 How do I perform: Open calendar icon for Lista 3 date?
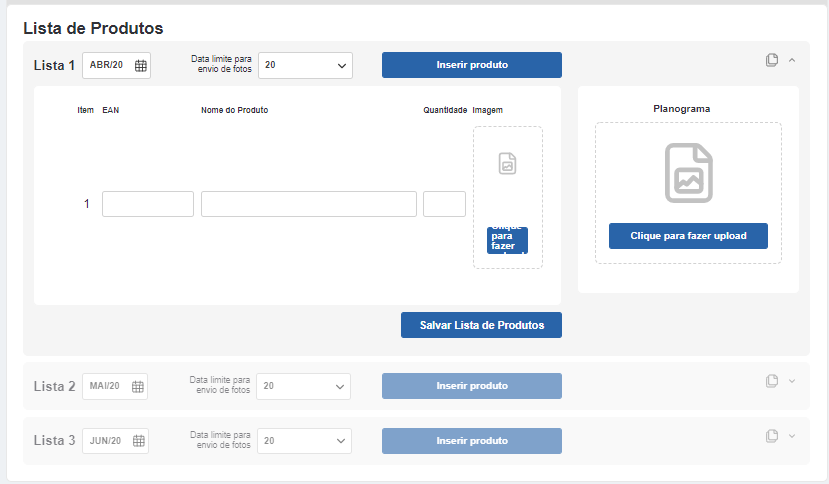point(139,441)
